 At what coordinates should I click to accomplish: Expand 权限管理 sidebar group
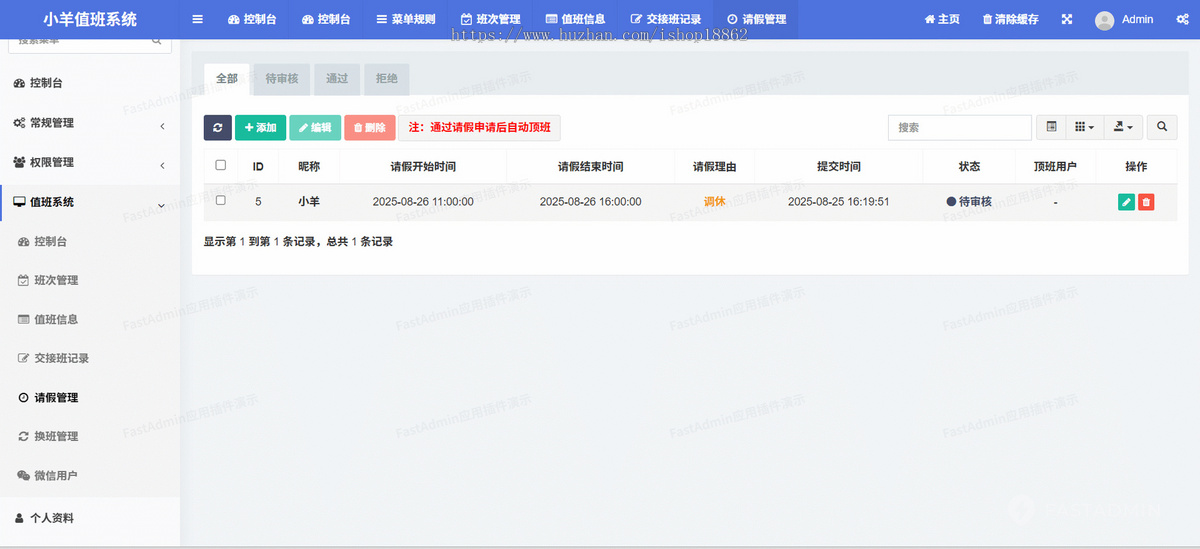(90, 162)
